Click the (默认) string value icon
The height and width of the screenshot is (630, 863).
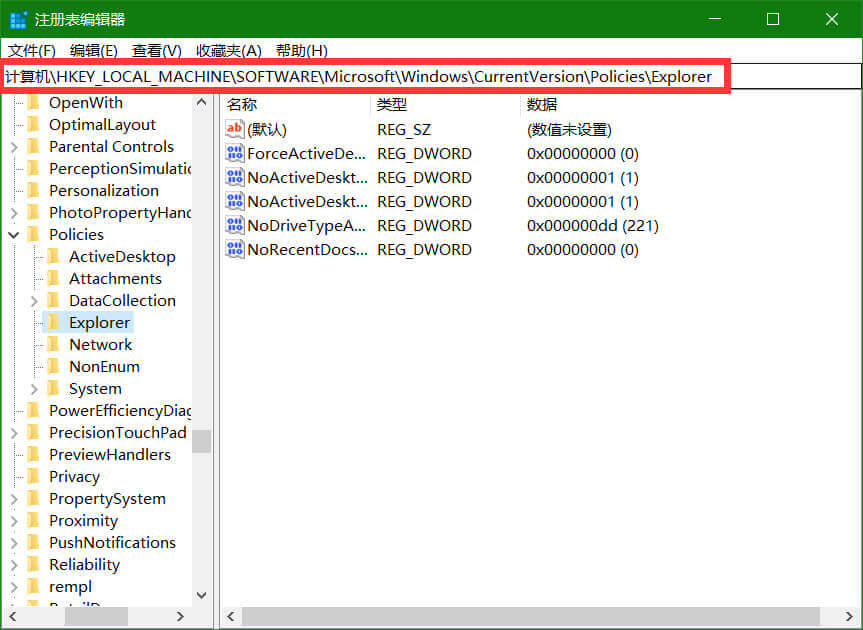(x=235, y=129)
